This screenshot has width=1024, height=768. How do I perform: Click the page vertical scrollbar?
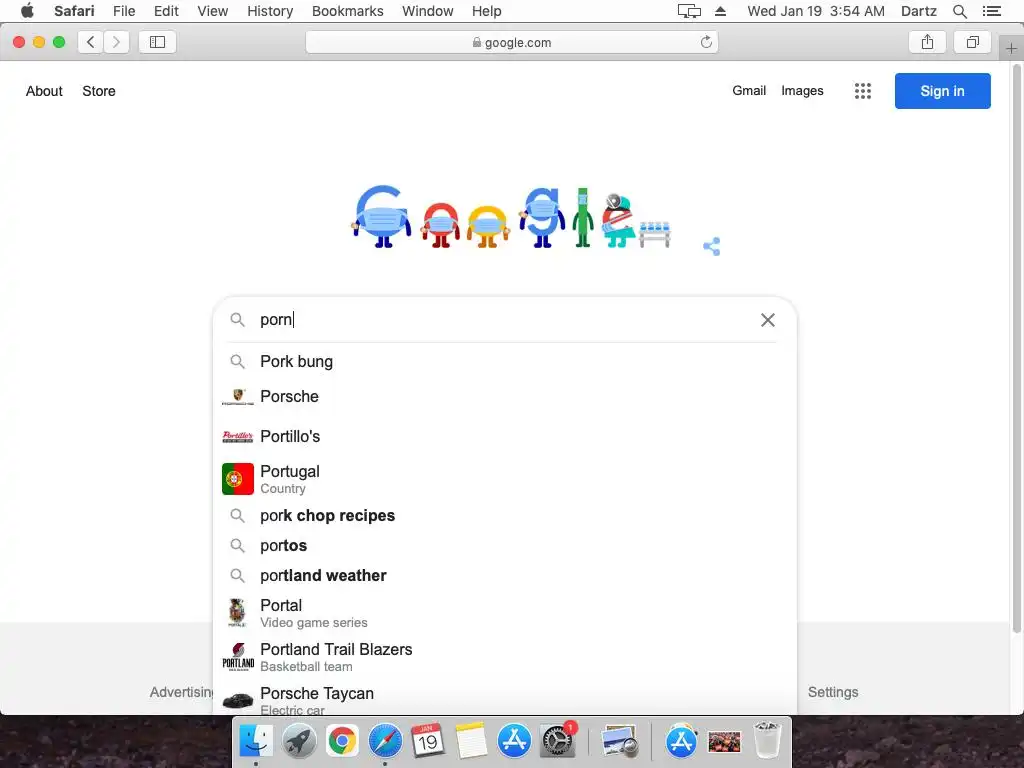pyautogui.click(x=1016, y=349)
